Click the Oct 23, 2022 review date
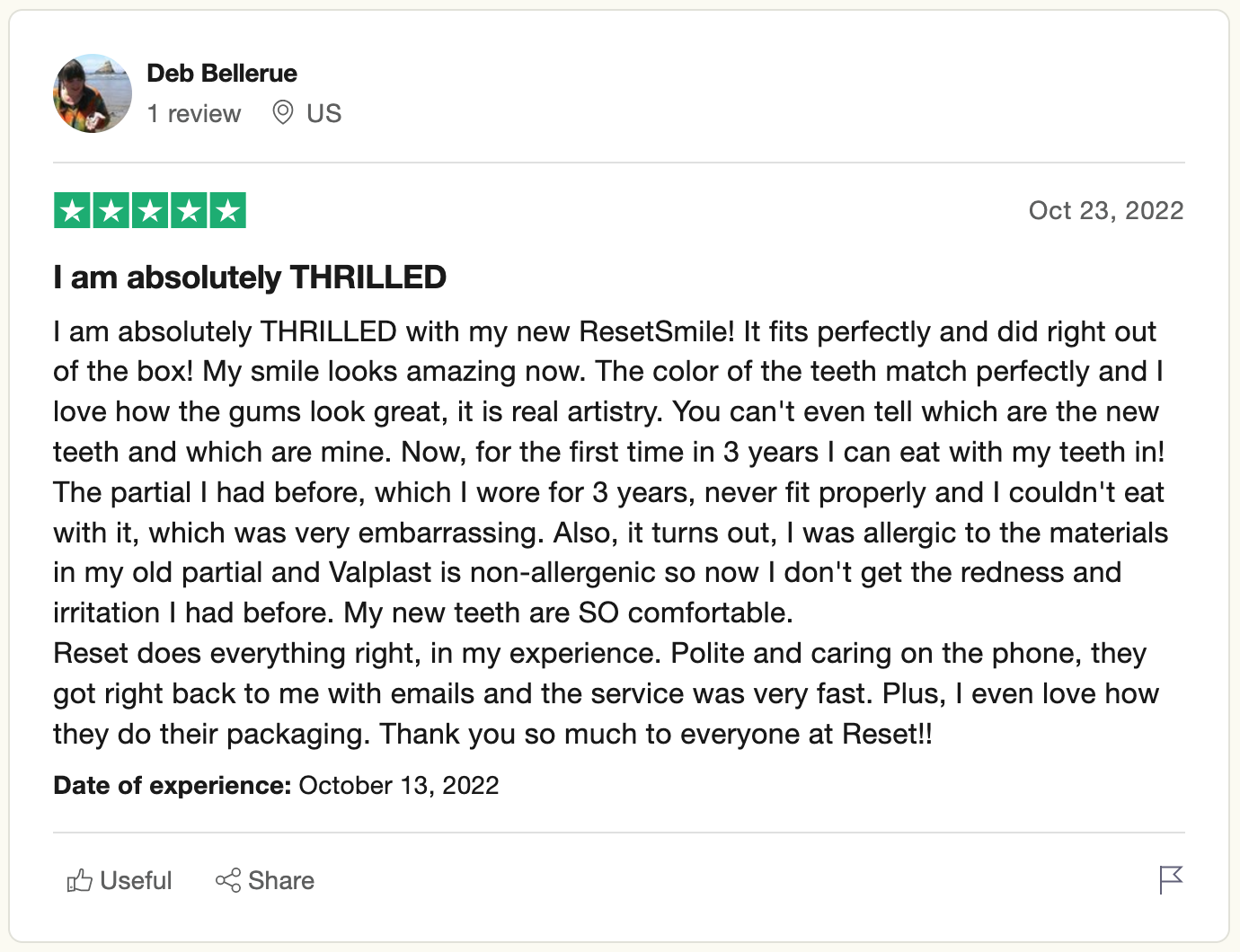Viewport: 1240px width, 952px height. [1105, 211]
